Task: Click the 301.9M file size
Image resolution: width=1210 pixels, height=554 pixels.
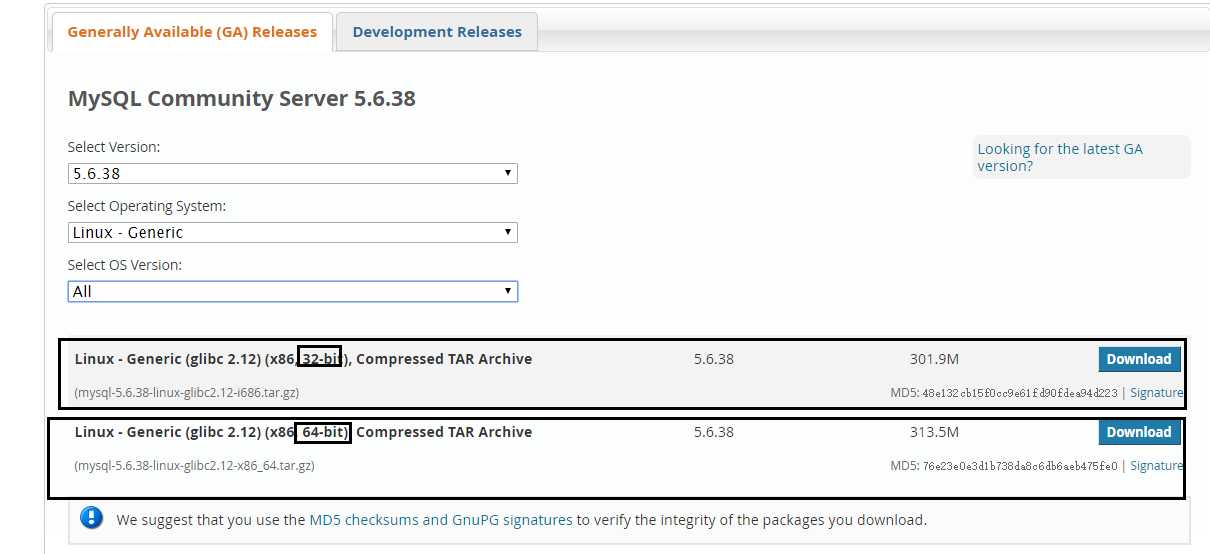Action: coord(934,359)
